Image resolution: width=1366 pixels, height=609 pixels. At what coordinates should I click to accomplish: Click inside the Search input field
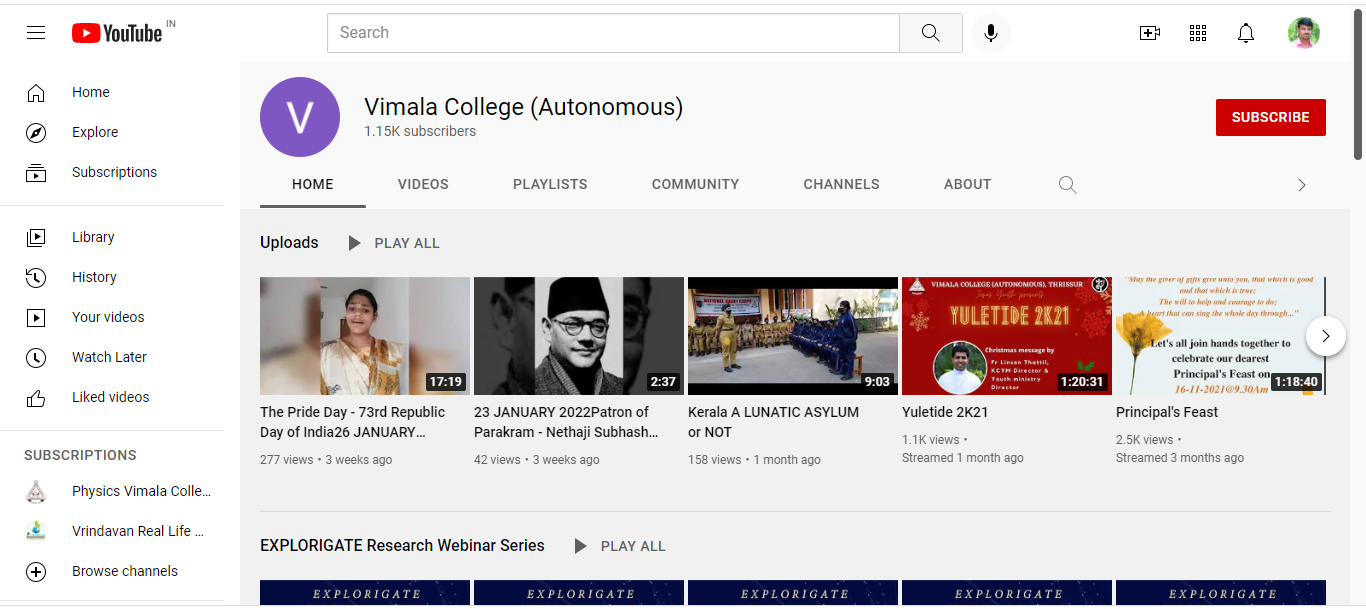[x=613, y=33]
